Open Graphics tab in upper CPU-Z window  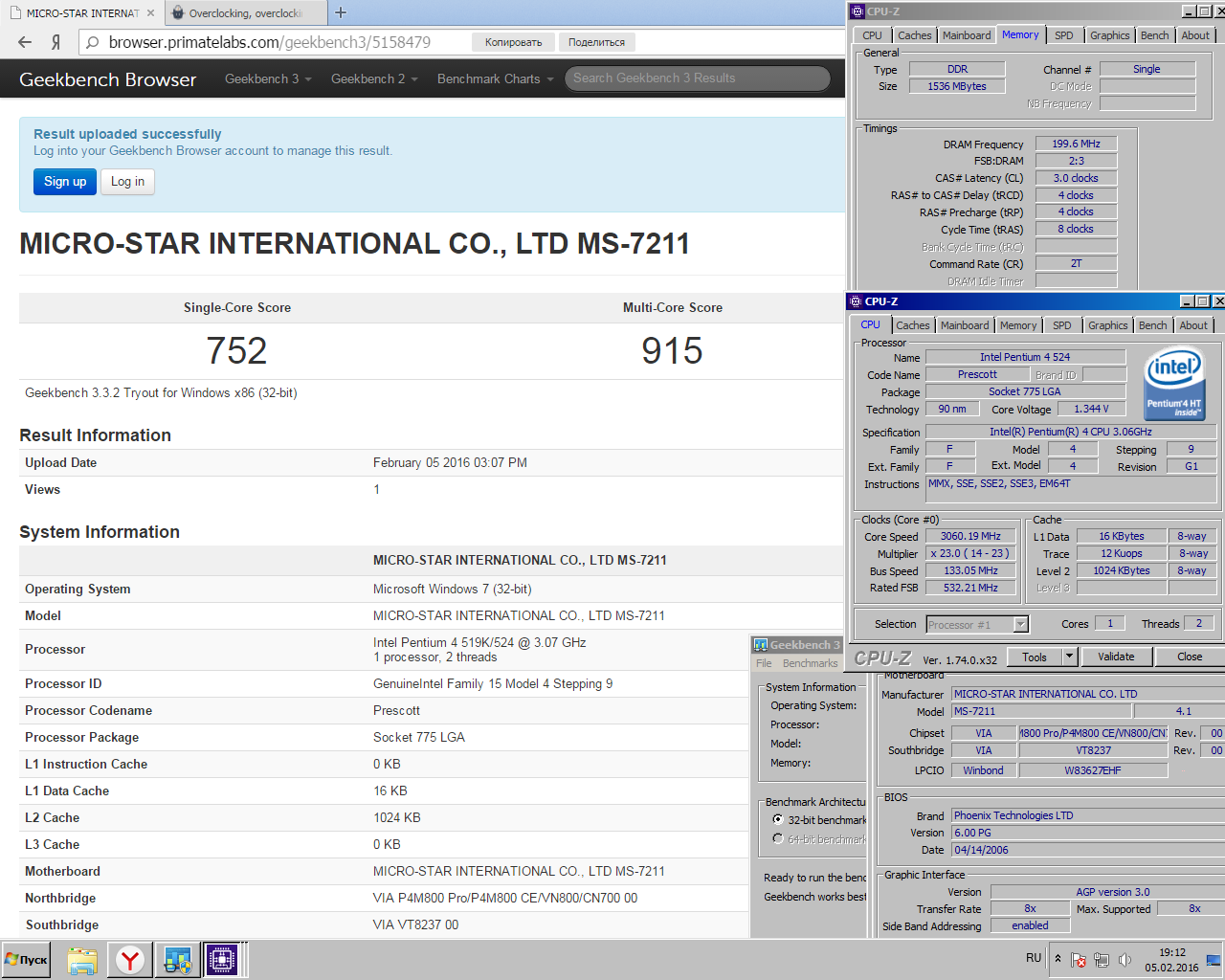(1110, 35)
